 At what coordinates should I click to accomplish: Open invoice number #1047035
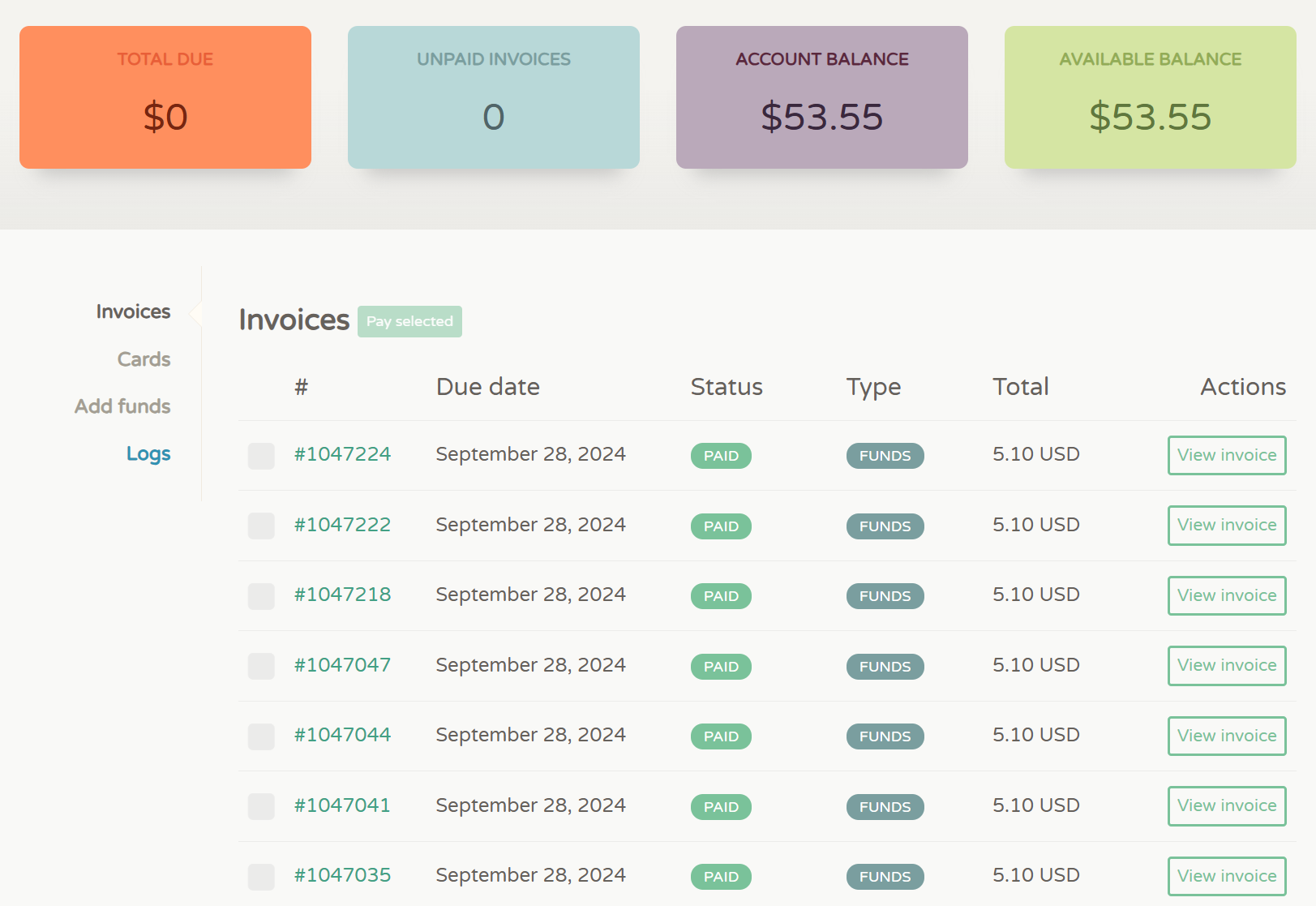[x=342, y=875]
